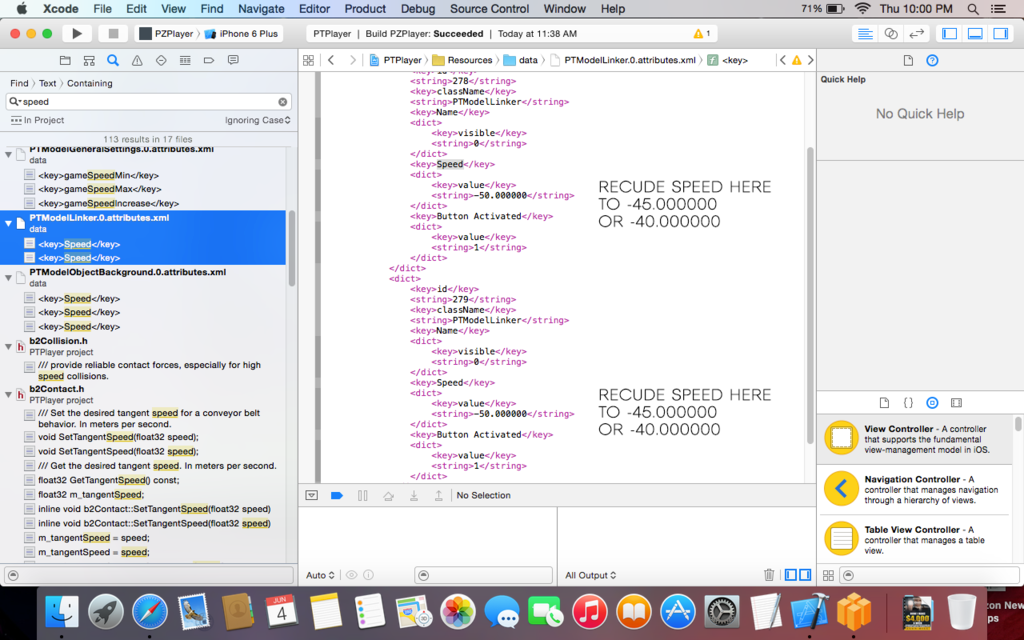Image resolution: width=1024 pixels, height=640 pixels.
Task: Collapse PTModelObjectBackground.0.attributes.xml results
Action: [x=8, y=278]
